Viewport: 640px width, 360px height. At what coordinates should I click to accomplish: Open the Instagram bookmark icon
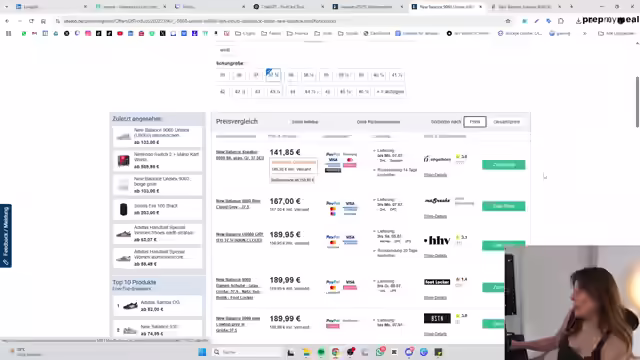pyautogui.click(x=88, y=33)
